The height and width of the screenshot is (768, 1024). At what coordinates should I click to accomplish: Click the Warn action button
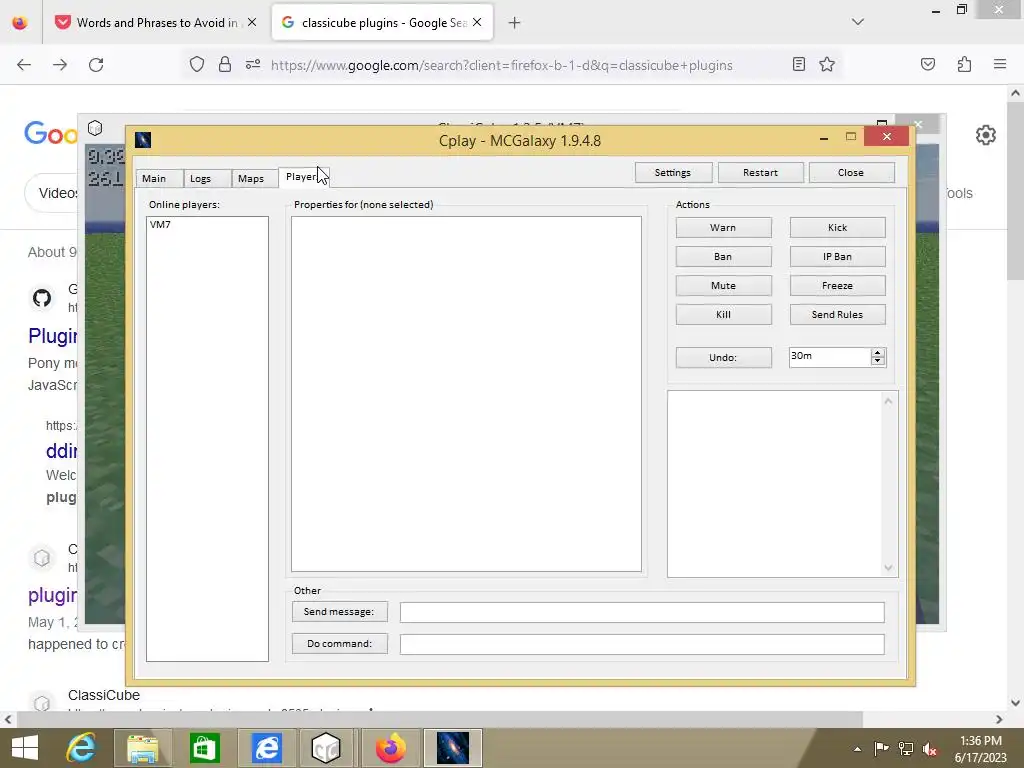coord(723,227)
